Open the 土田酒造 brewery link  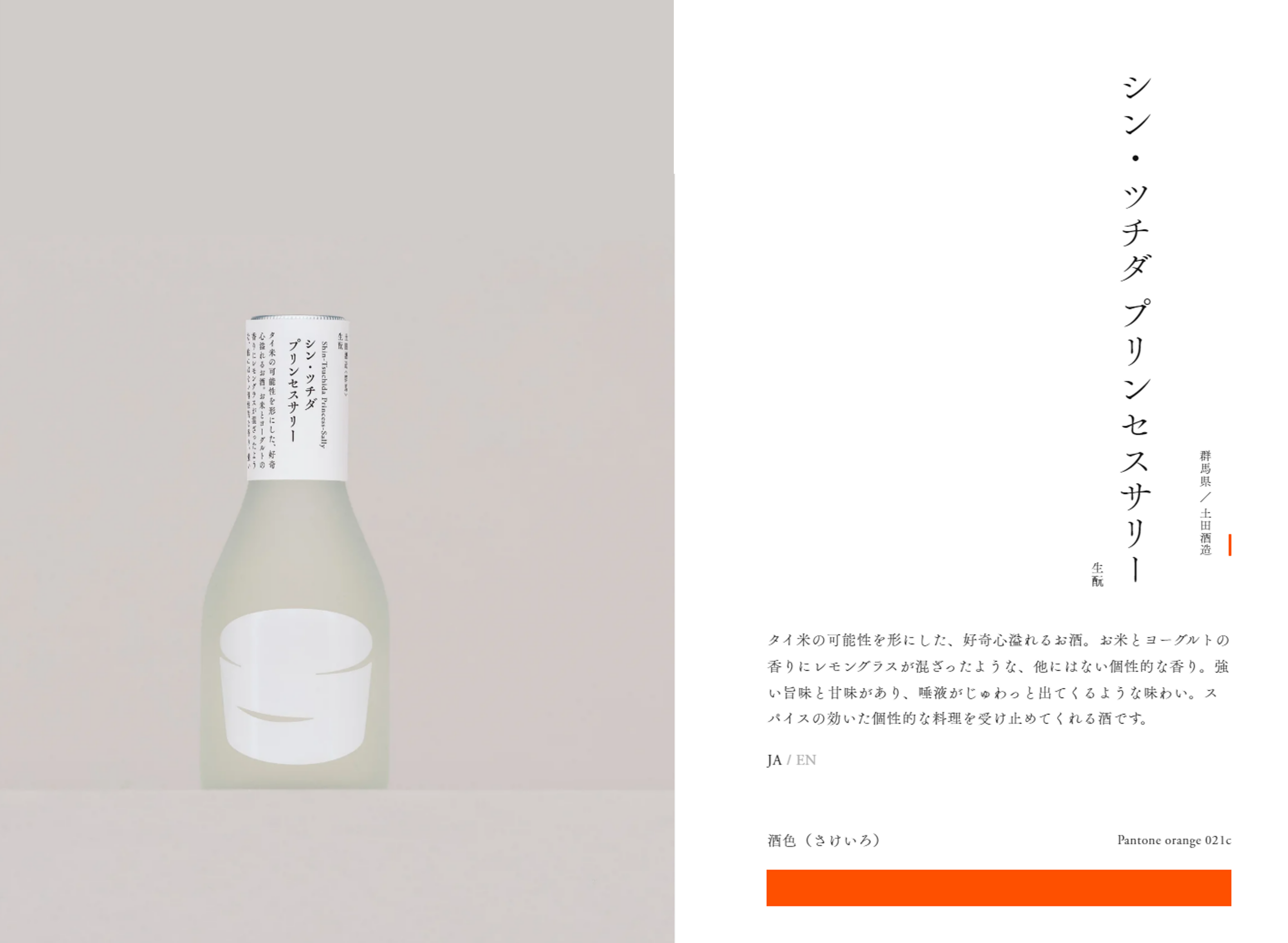(x=1205, y=531)
